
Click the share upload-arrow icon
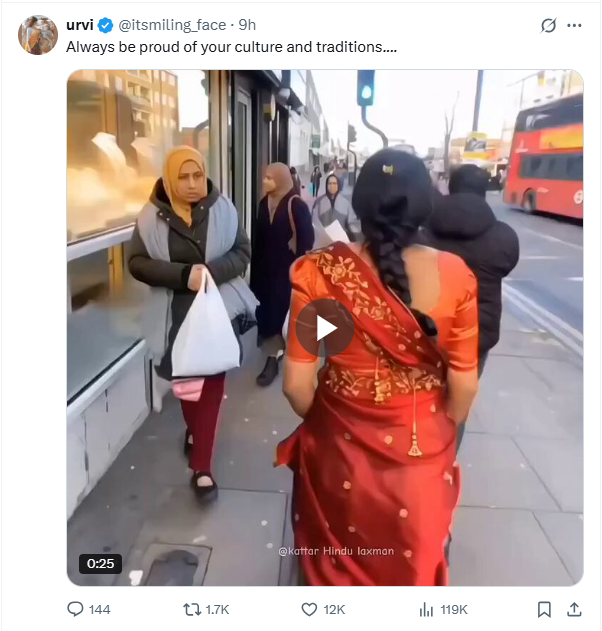[x=574, y=610]
